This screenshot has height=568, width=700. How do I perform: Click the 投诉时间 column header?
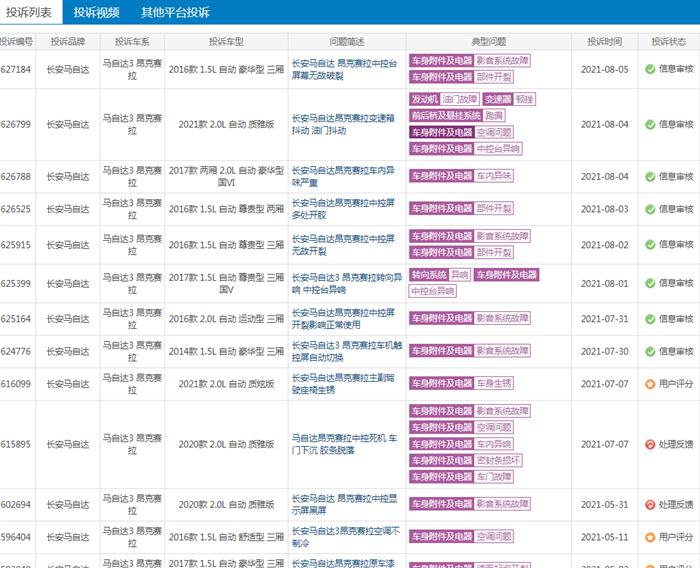(x=604, y=42)
